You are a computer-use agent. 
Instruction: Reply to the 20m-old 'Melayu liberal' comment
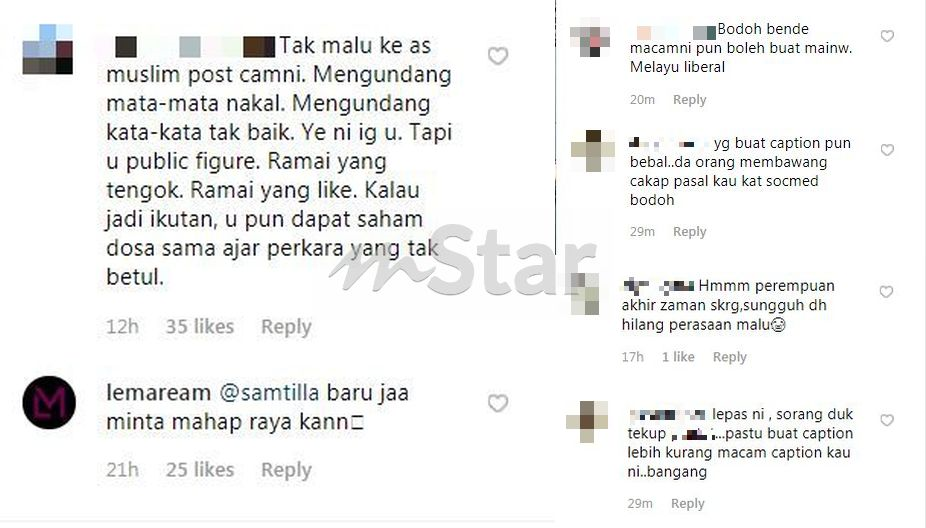pos(689,100)
